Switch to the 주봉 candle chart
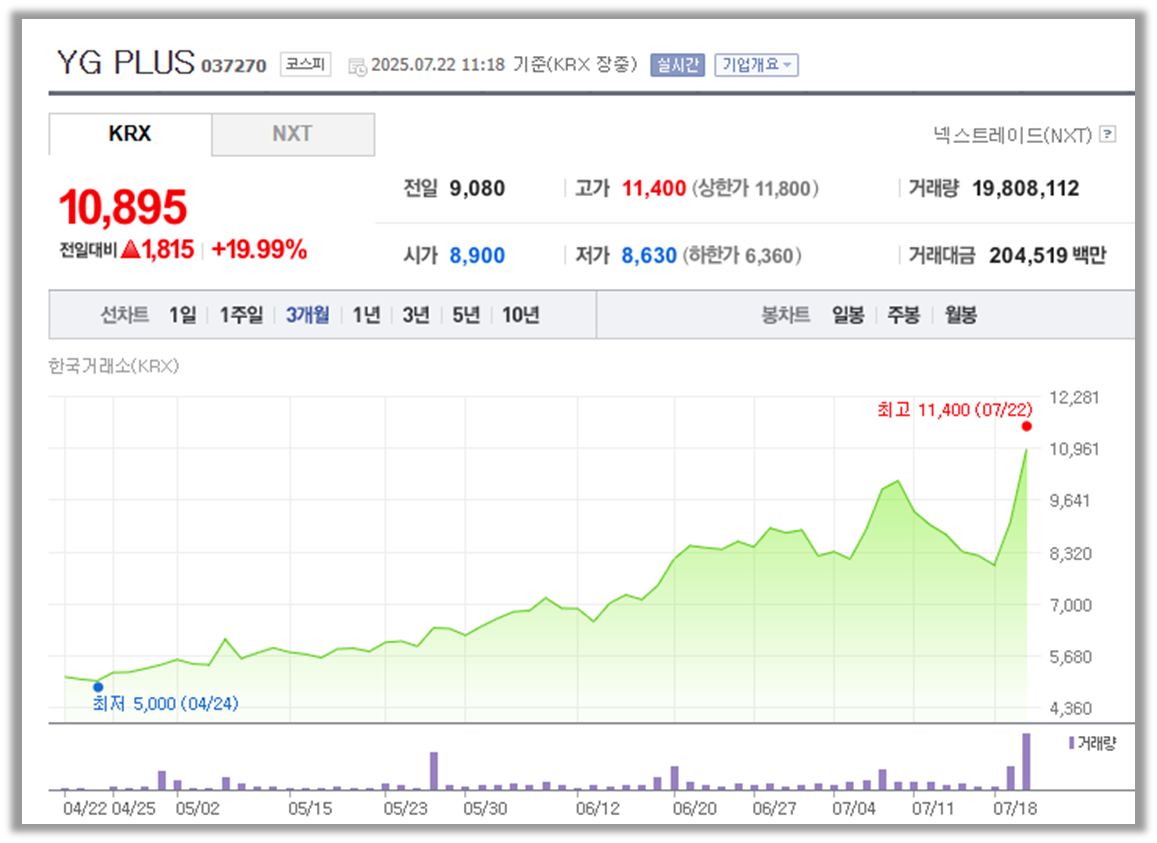The width and height of the screenshot is (1157, 843). coord(903,315)
